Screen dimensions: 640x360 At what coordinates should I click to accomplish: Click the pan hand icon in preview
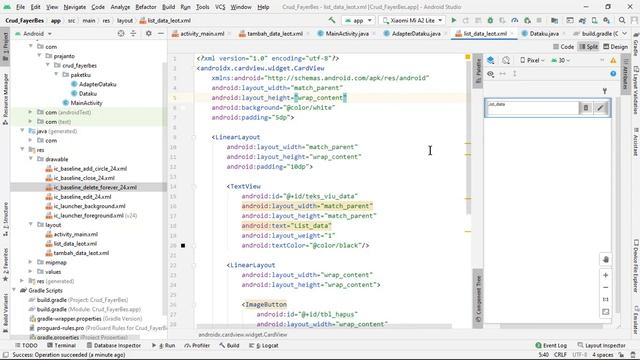click(606, 260)
